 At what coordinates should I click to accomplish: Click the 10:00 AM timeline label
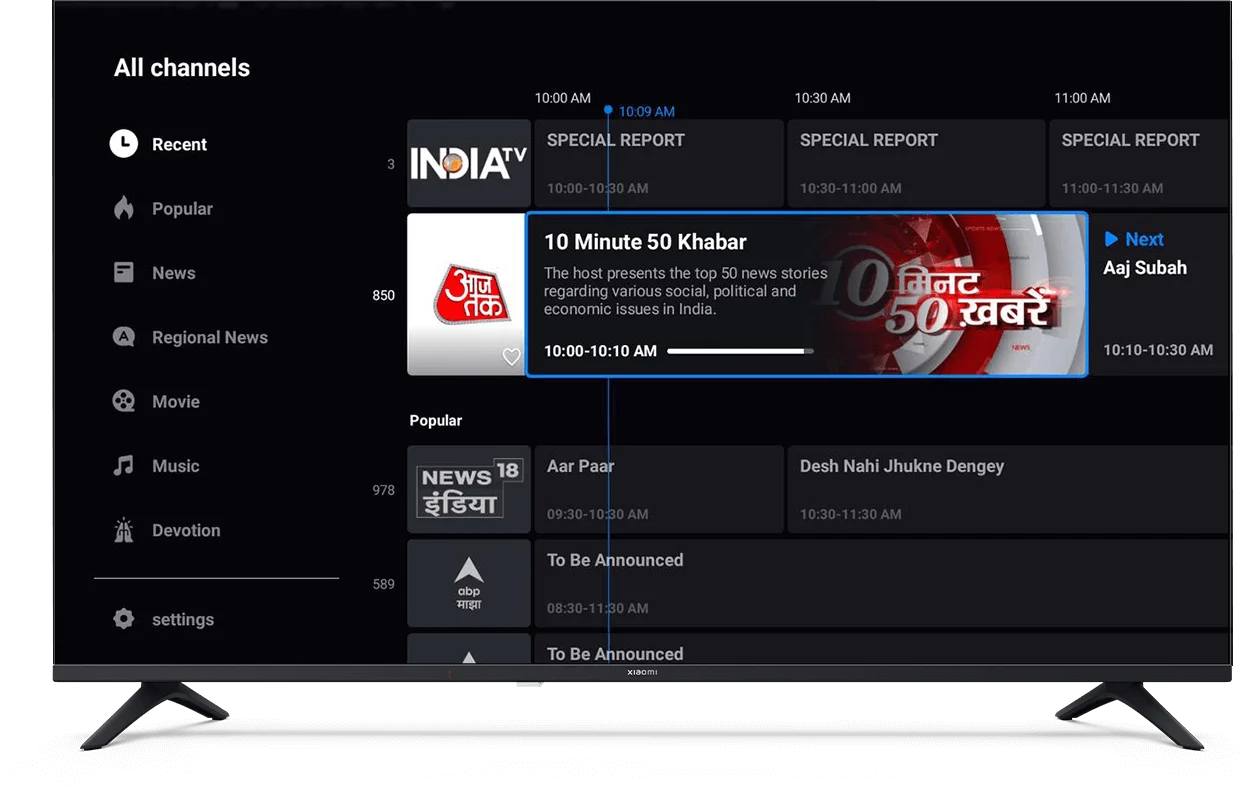(x=563, y=98)
